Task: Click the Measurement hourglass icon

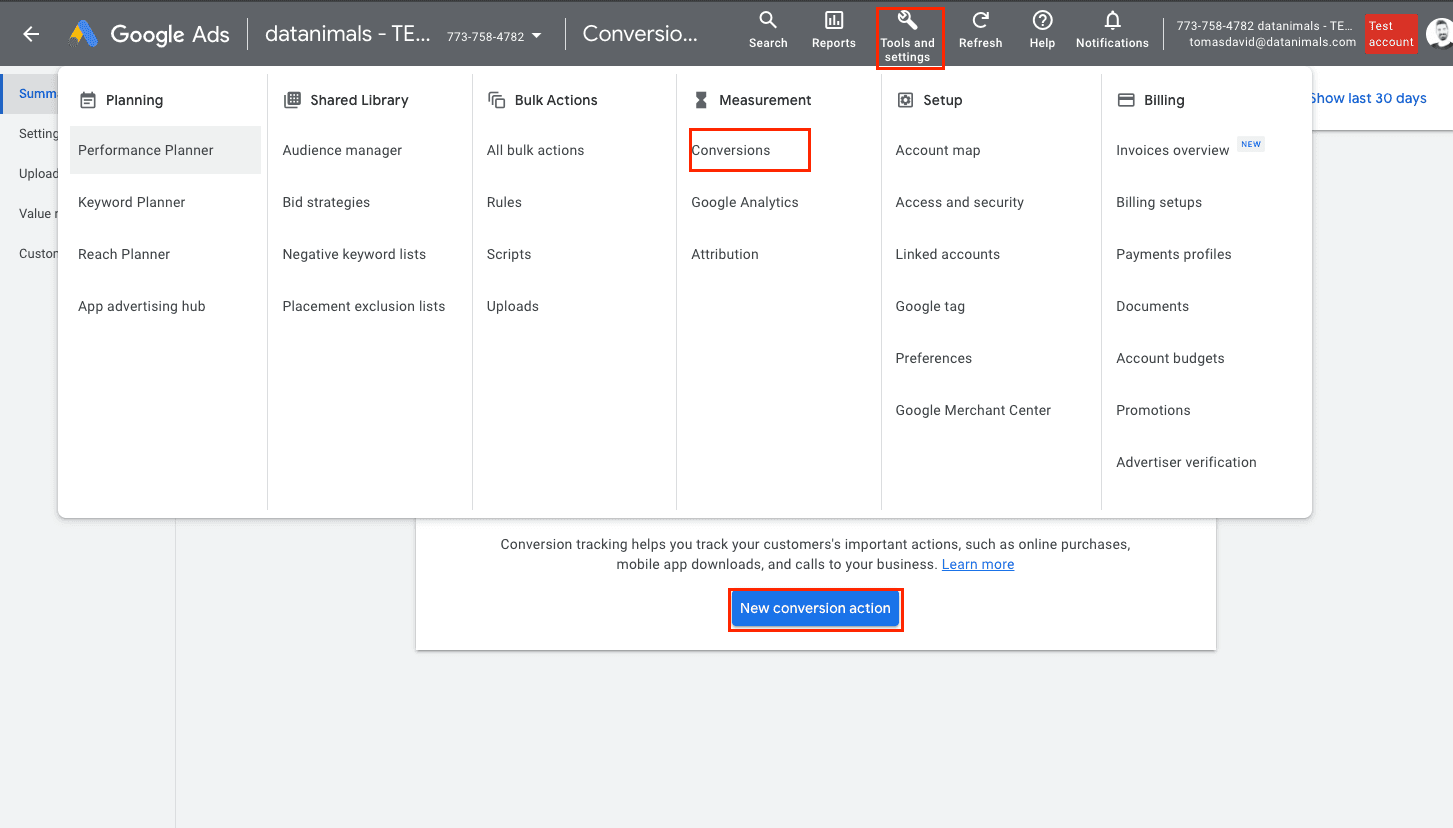Action: pos(701,100)
